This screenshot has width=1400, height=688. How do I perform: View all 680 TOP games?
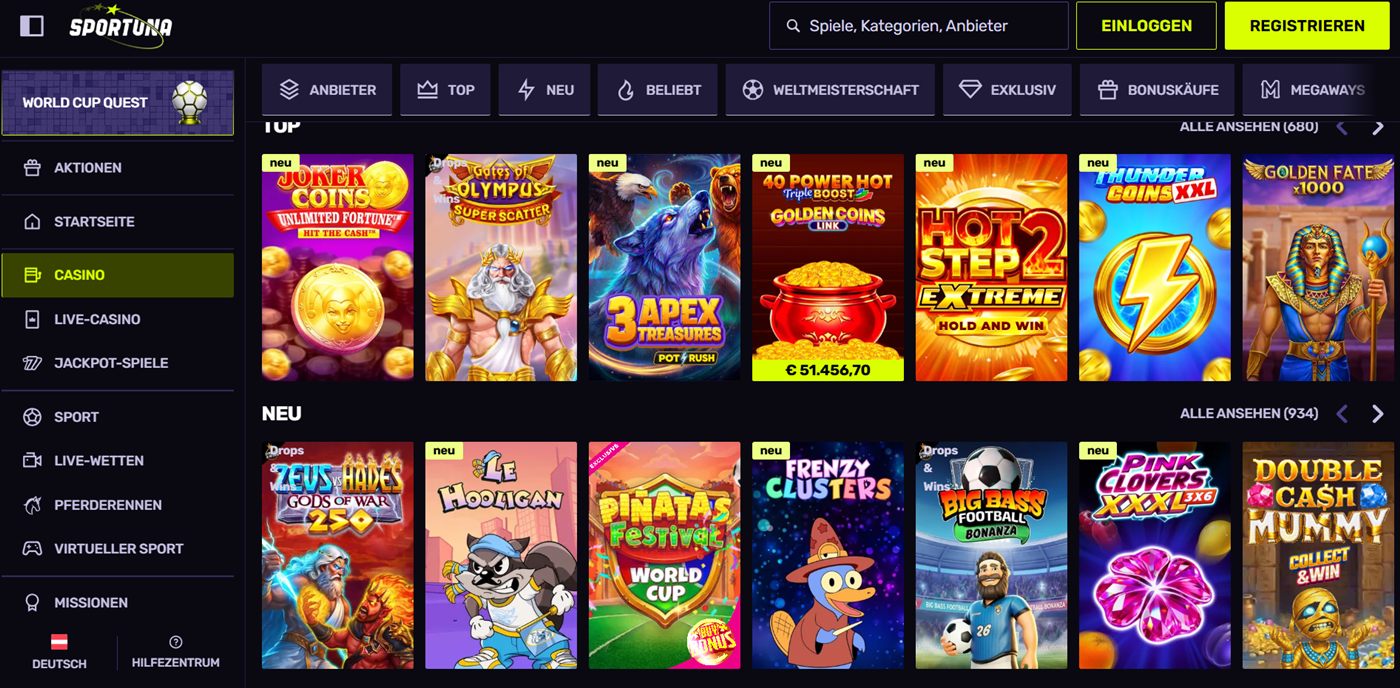click(x=1248, y=127)
